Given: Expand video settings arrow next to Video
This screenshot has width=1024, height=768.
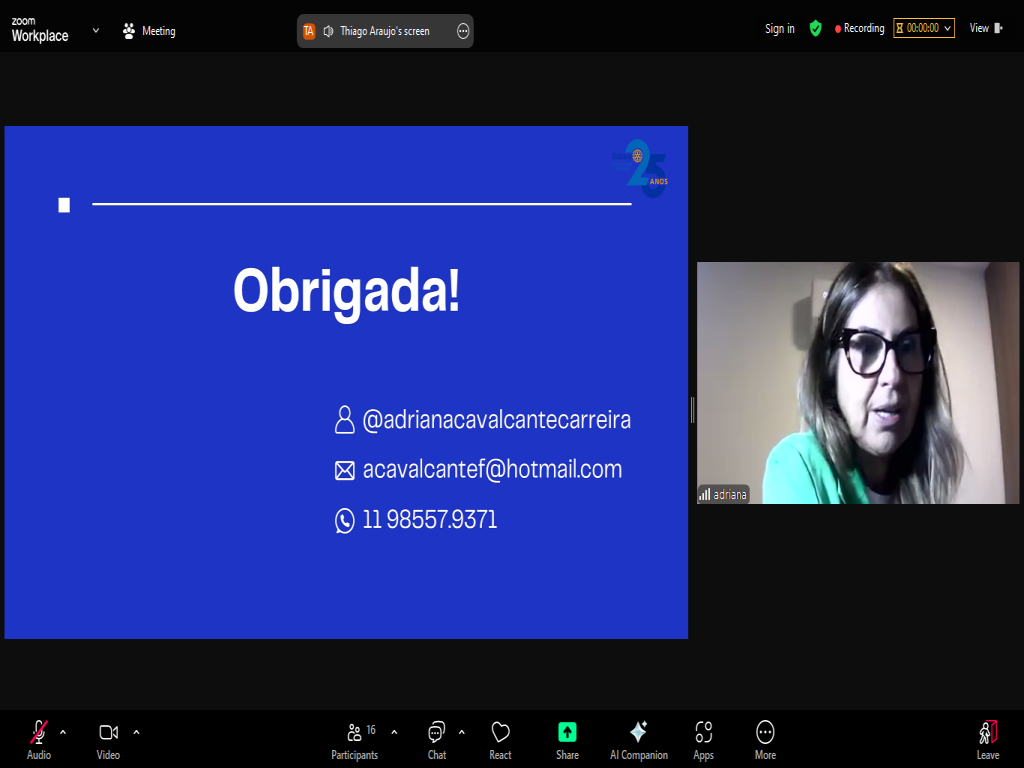Looking at the screenshot, I should pos(136,731).
